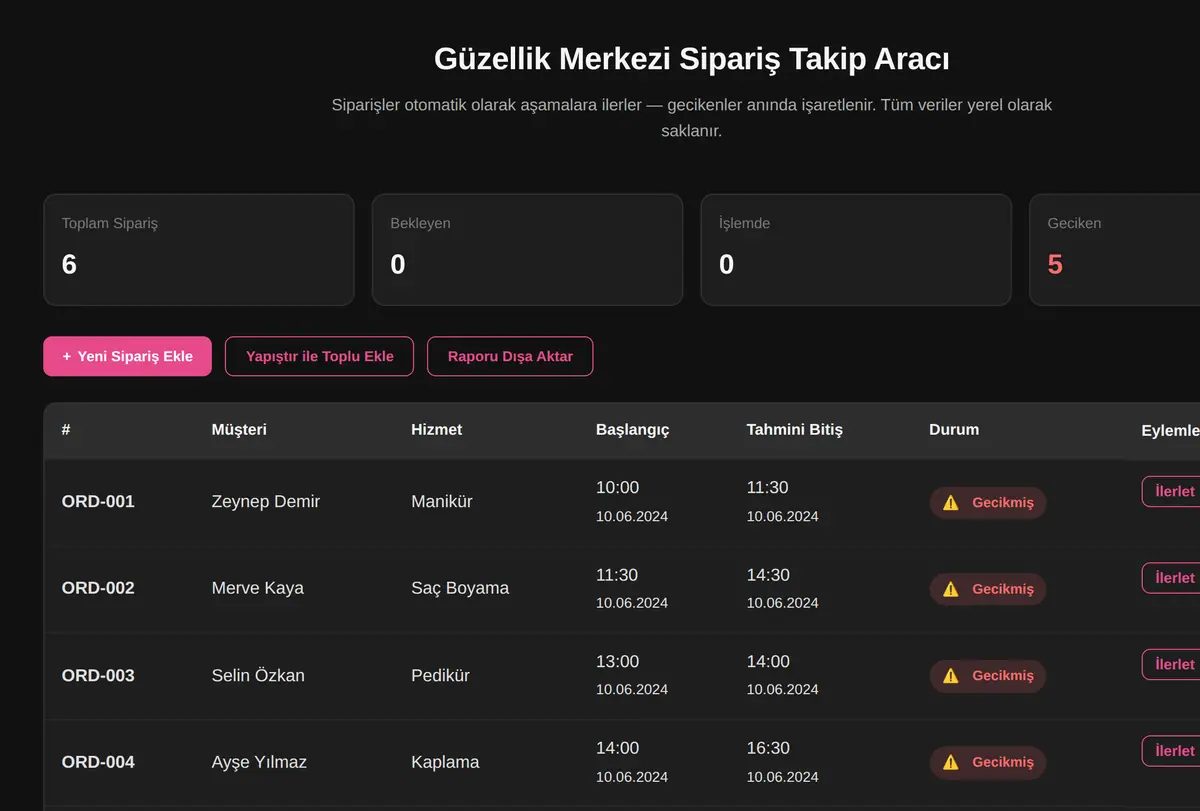Click warning icon in ORD-003 status
The height and width of the screenshot is (811, 1200).
point(950,675)
